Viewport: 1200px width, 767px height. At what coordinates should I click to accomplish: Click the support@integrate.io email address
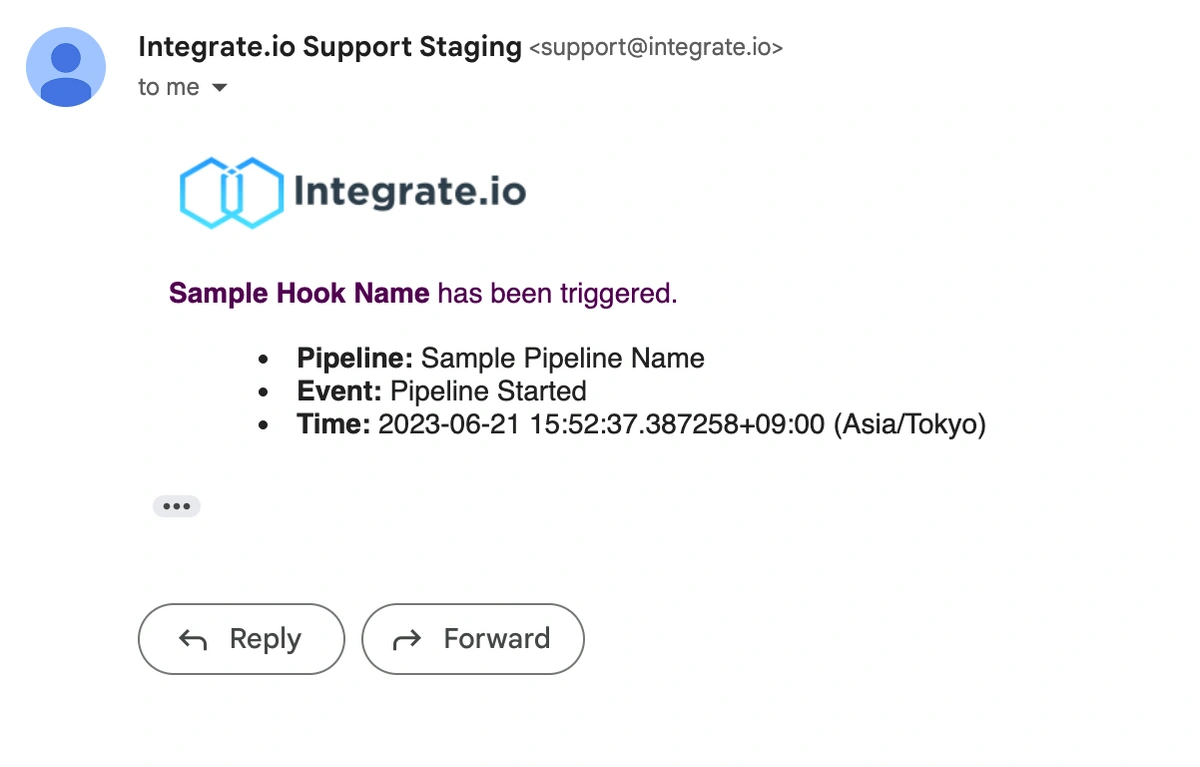pyautogui.click(x=655, y=47)
